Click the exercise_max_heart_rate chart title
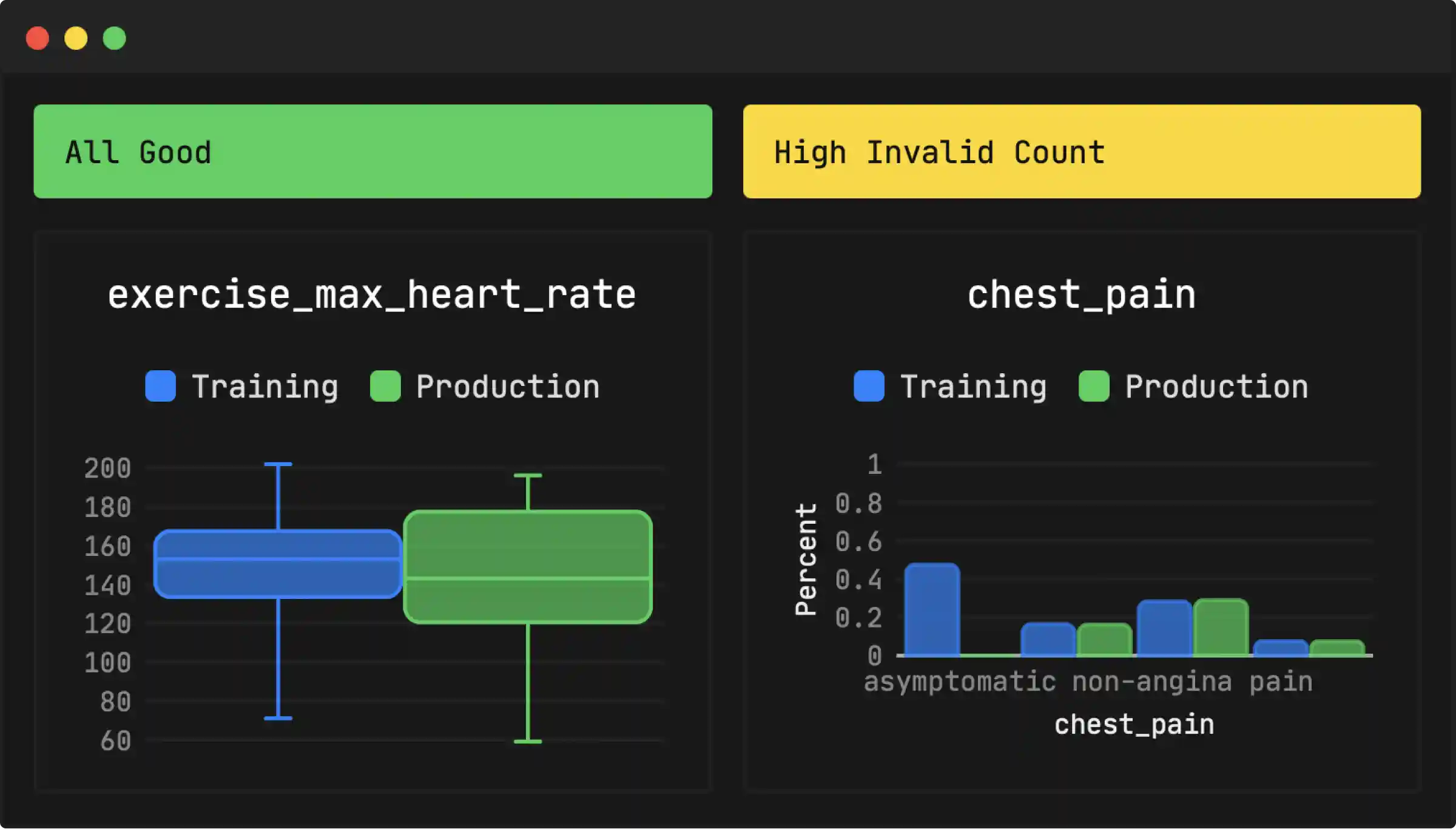The image size is (1456, 829). [x=372, y=295]
